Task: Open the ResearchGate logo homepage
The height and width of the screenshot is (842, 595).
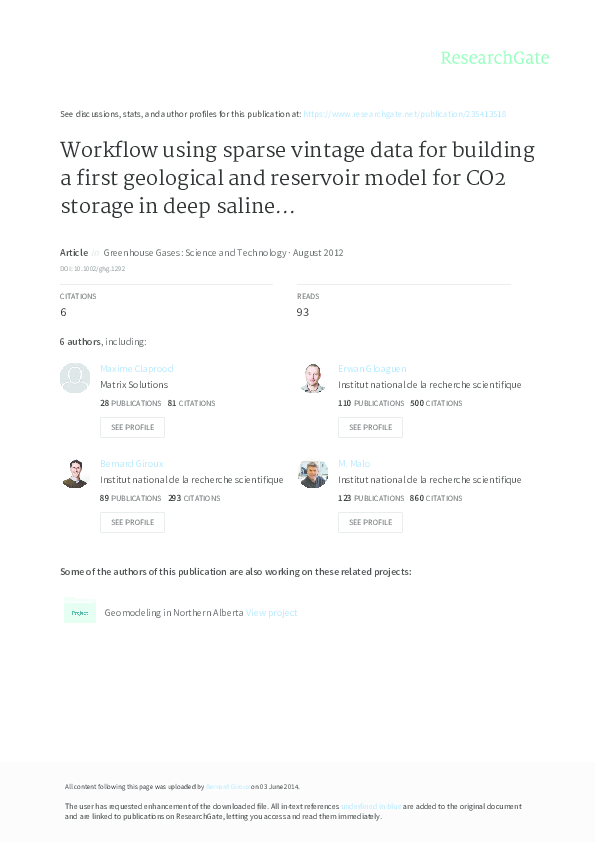Action: (x=496, y=59)
